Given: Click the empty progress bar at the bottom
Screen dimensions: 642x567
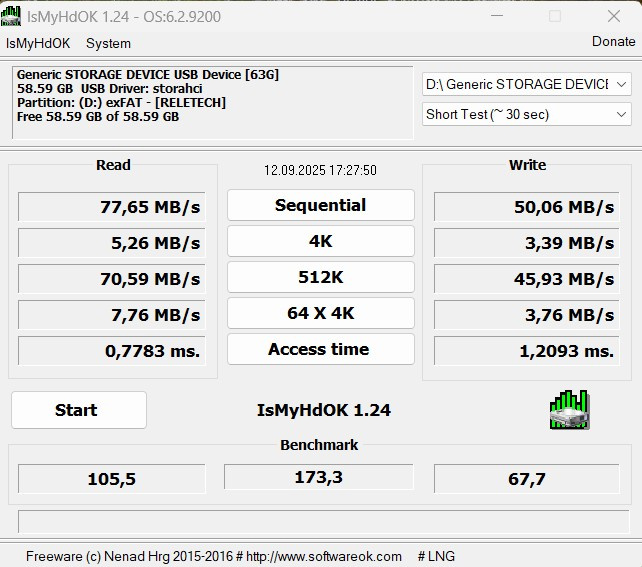Looking at the screenshot, I should [x=320, y=521].
